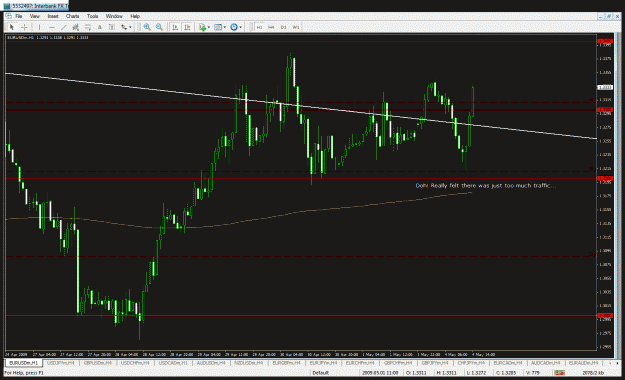Screen dimensions: 625x380
Task: Click the connection status bars icon
Action: click(559, 373)
